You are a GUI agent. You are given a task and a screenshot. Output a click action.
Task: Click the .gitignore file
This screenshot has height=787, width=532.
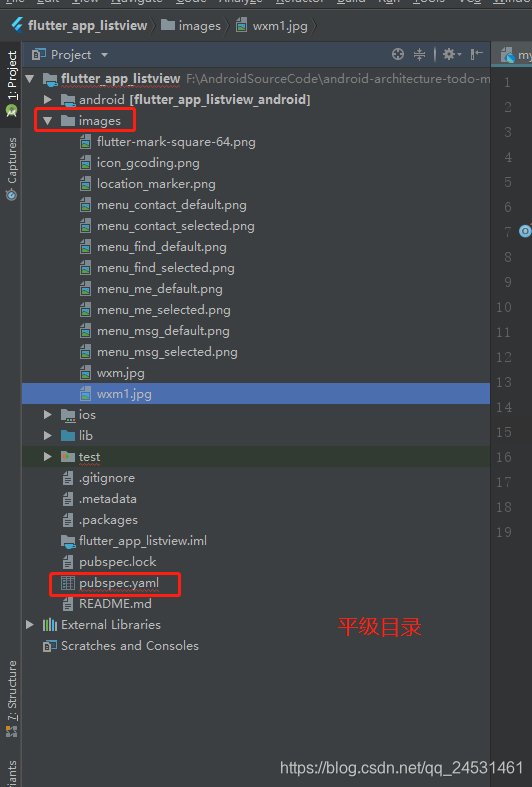click(x=106, y=478)
